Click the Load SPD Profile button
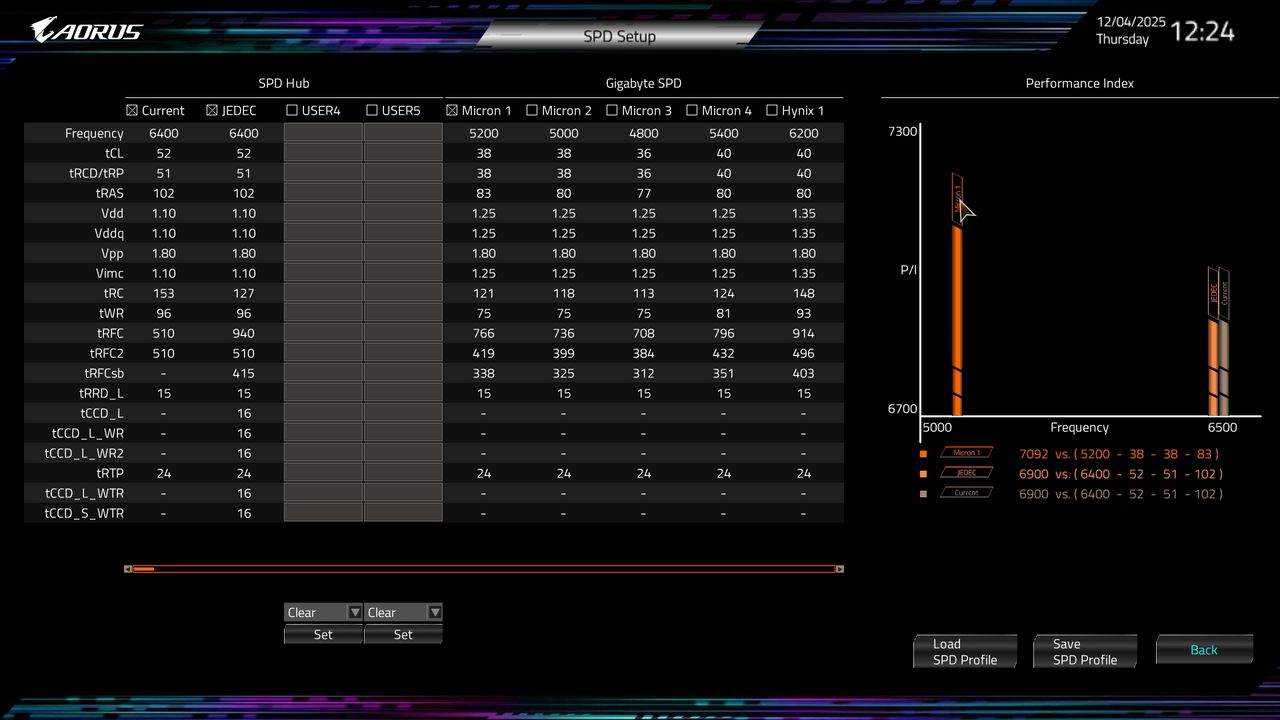This screenshot has height=720, width=1280. 964,650
